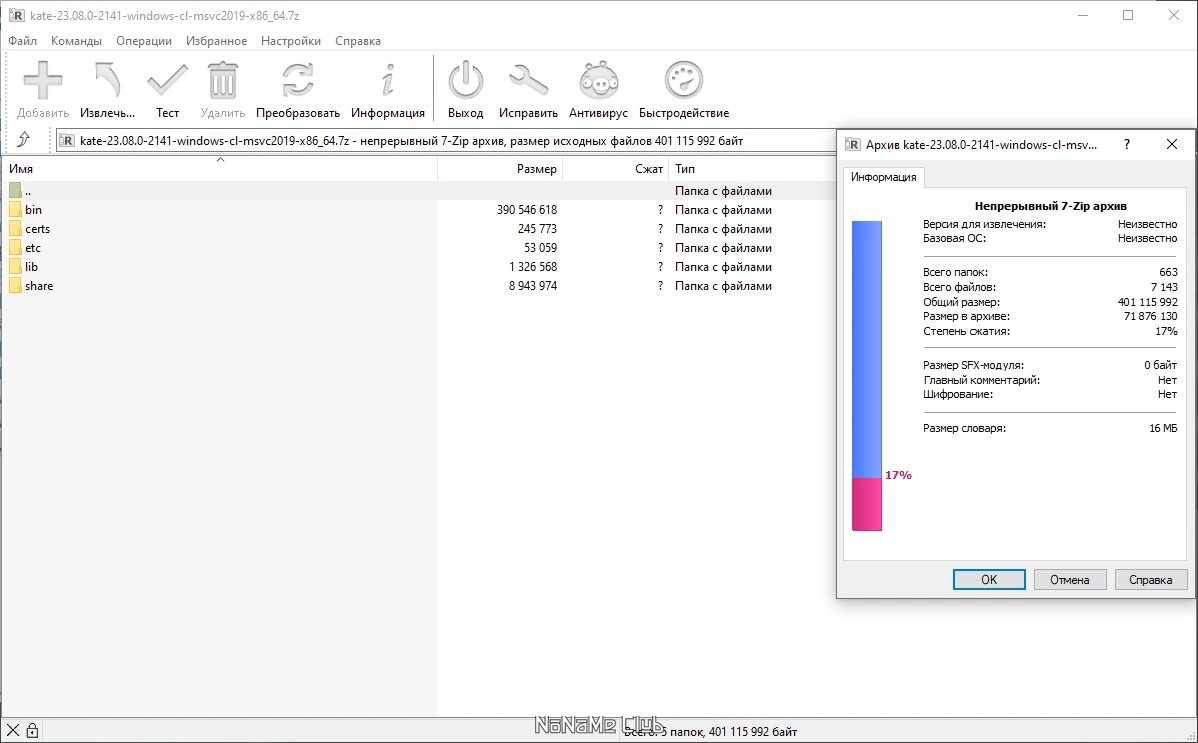1198x743 pixels.
Task: Sort by the Размер column header
Action: pos(500,169)
